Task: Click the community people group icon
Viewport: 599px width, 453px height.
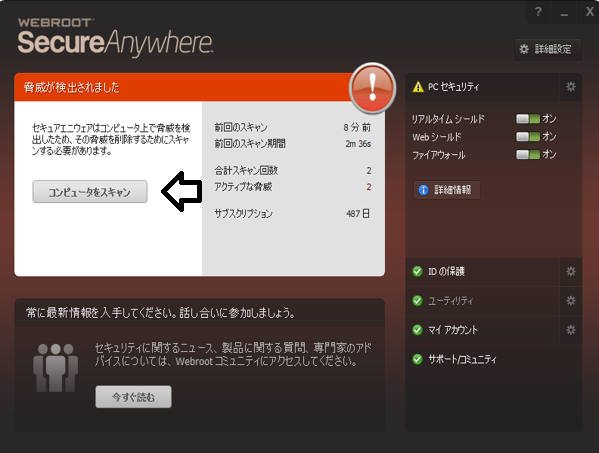Action: click(x=55, y=367)
